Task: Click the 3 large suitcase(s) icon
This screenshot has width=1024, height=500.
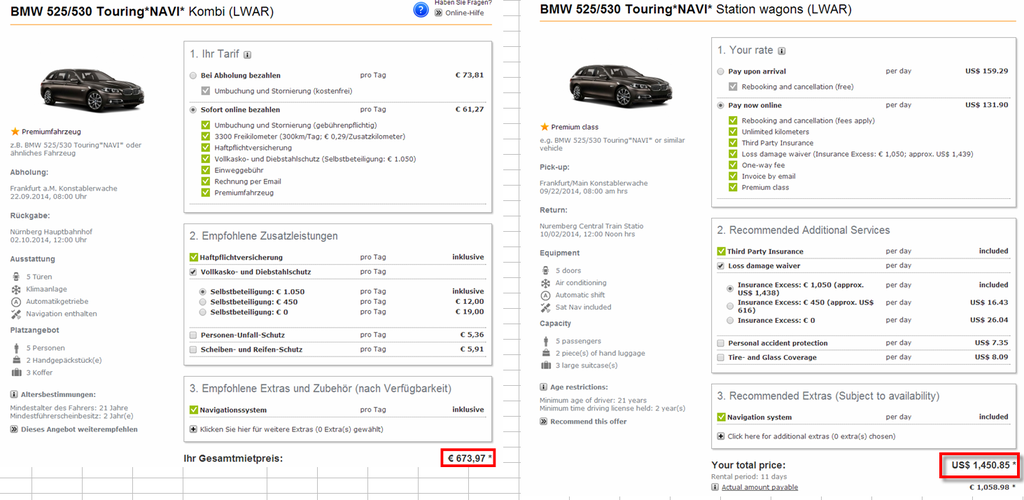Action: [x=545, y=366]
